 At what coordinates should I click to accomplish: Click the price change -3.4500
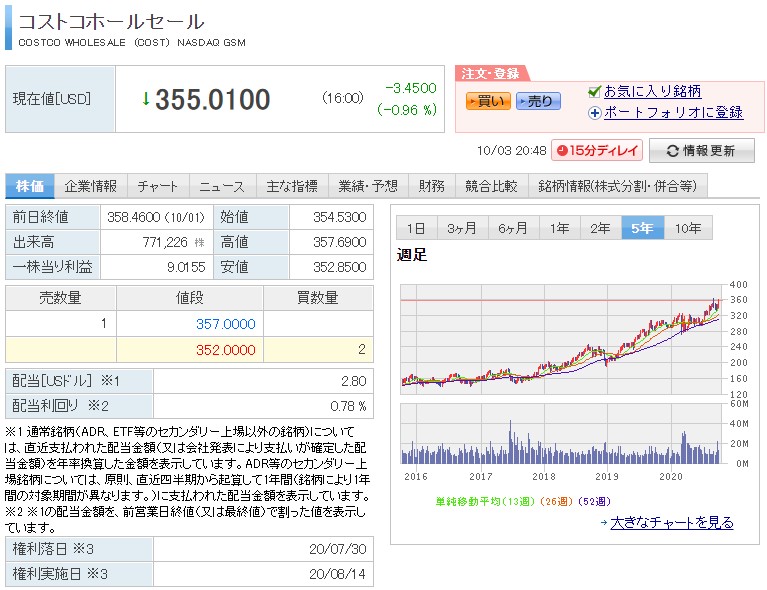411,88
